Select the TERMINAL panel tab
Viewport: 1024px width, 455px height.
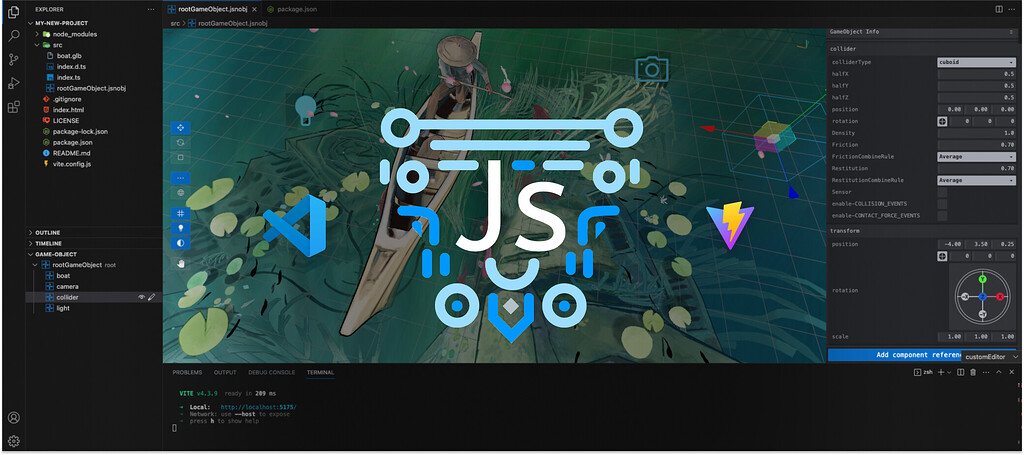click(x=321, y=373)
